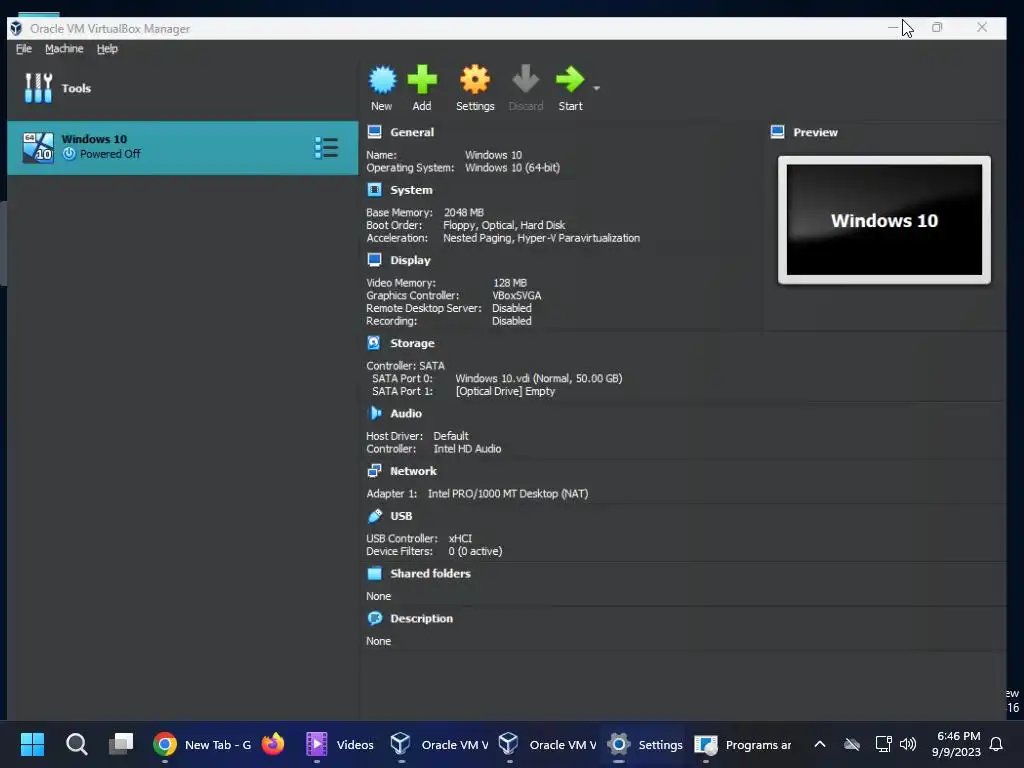Open the Storage section heading link
This screenshot has height=768, width=1024.
tap(412, 343)
